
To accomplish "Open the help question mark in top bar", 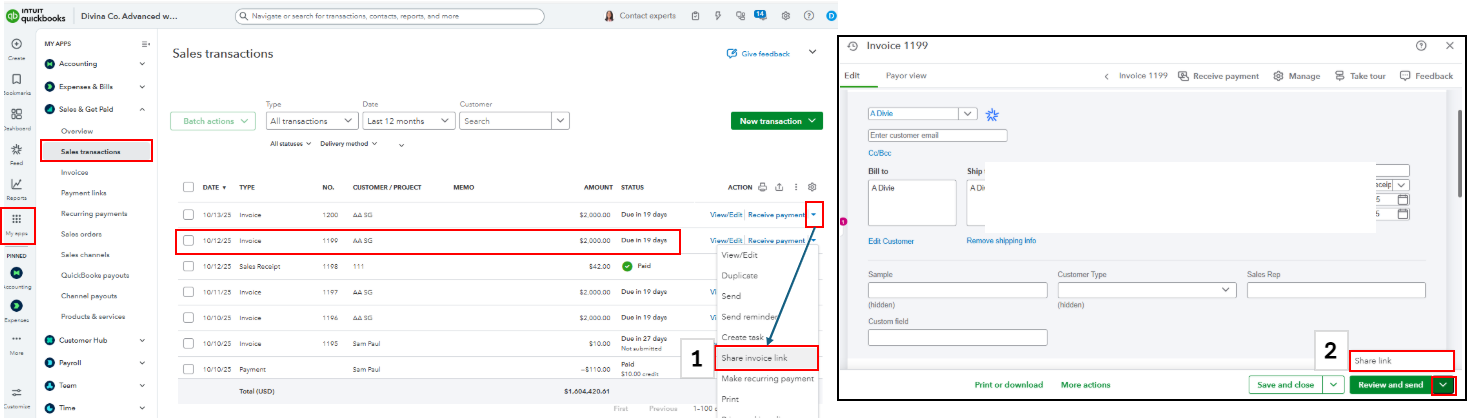I will (x=809, y=16).
